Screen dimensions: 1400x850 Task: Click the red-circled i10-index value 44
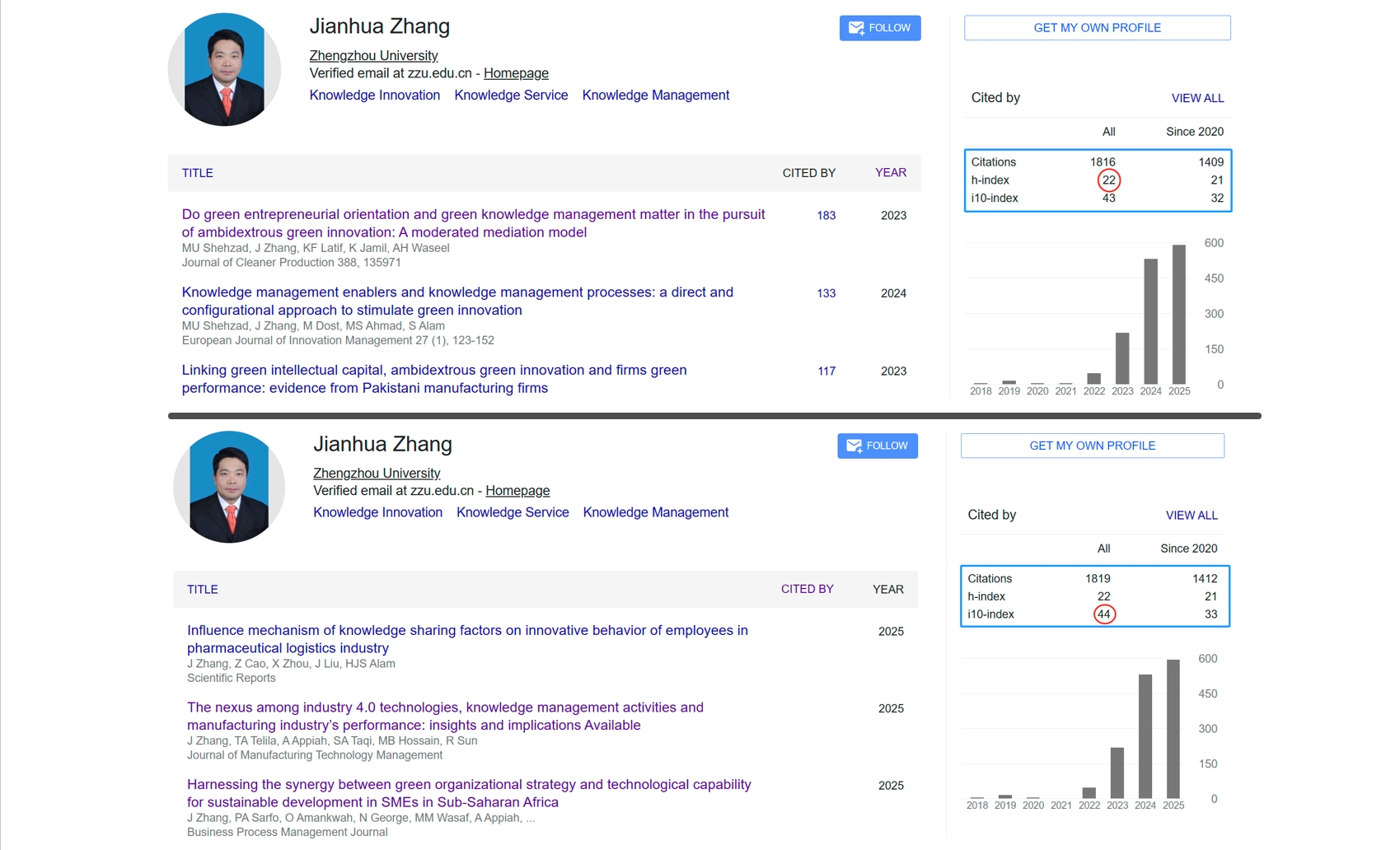pyautogui.click(x=1103, y=614)
